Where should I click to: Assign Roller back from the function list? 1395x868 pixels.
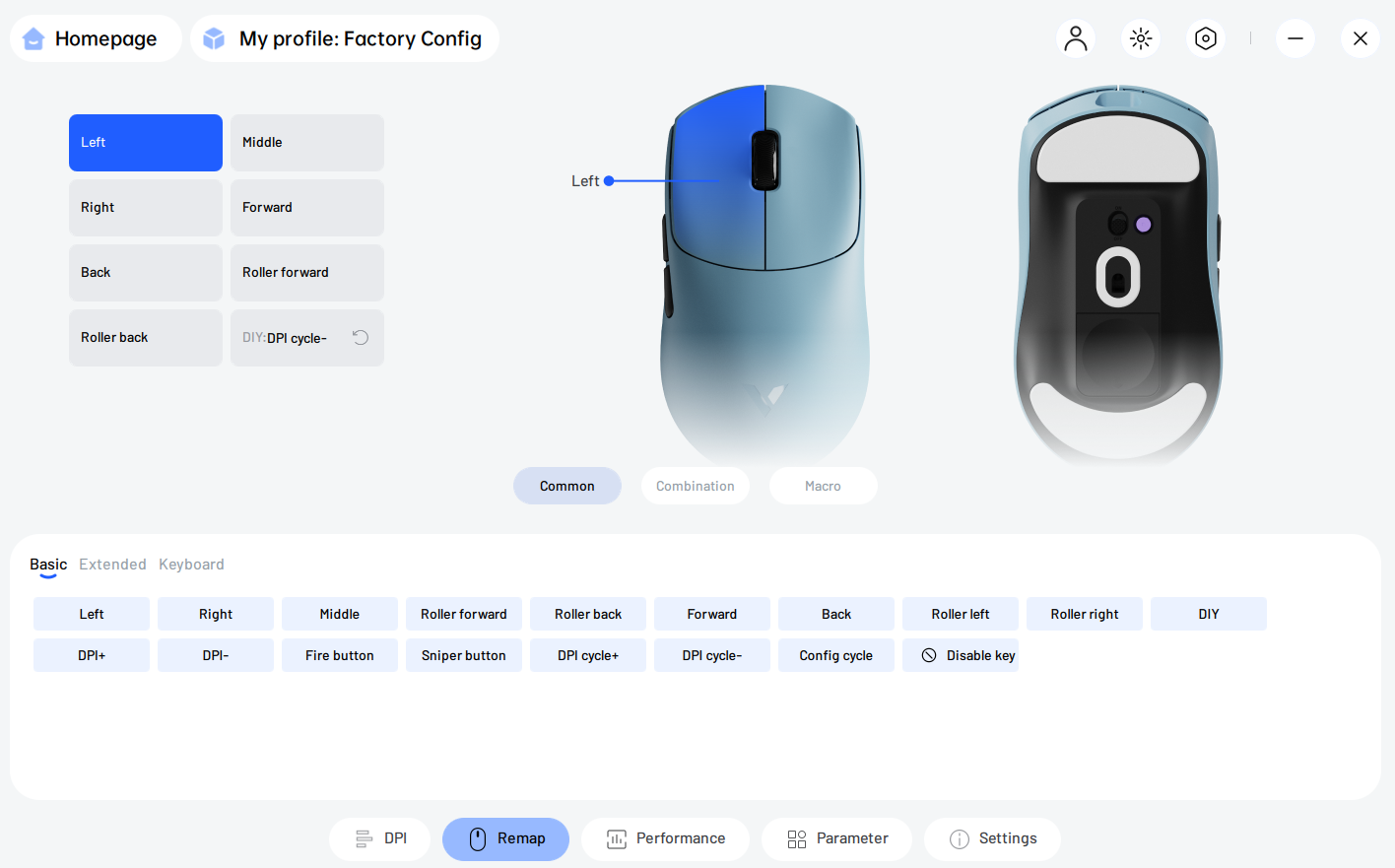point(588,614)
